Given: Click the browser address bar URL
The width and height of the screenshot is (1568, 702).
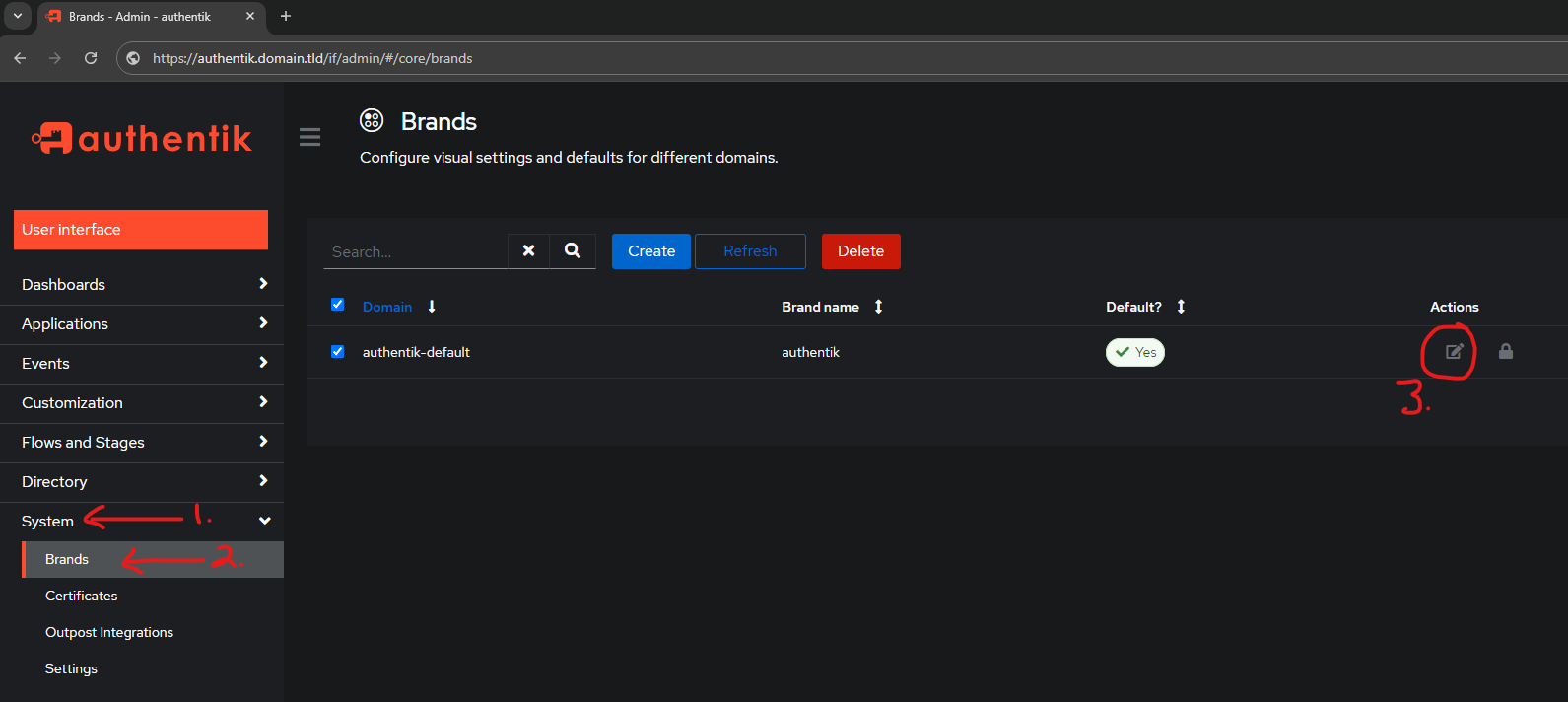Looking at the screenshot, I should [312, 58].
